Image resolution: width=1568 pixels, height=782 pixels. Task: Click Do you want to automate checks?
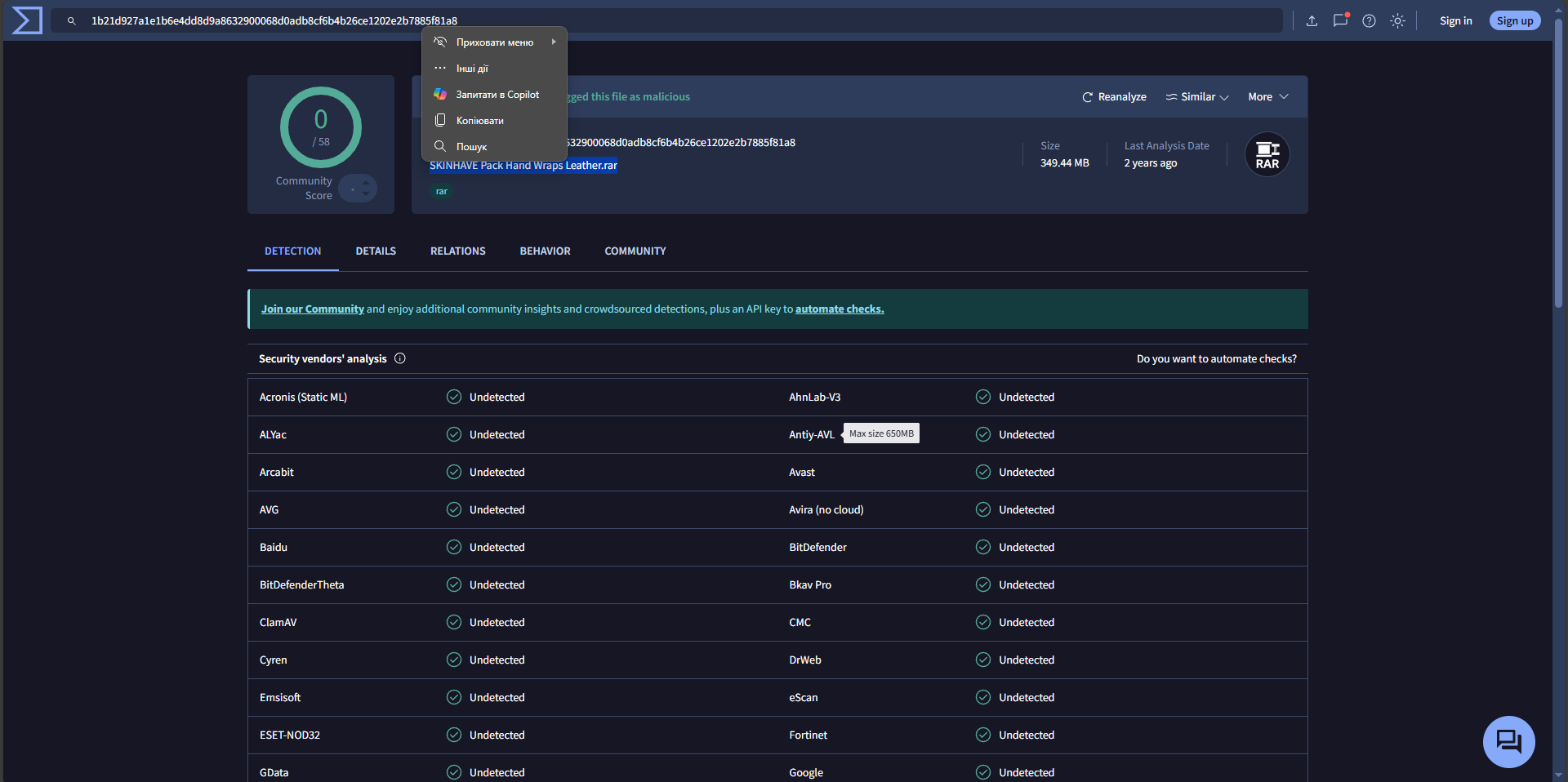pyautogui.click(x=1216, y=359)
